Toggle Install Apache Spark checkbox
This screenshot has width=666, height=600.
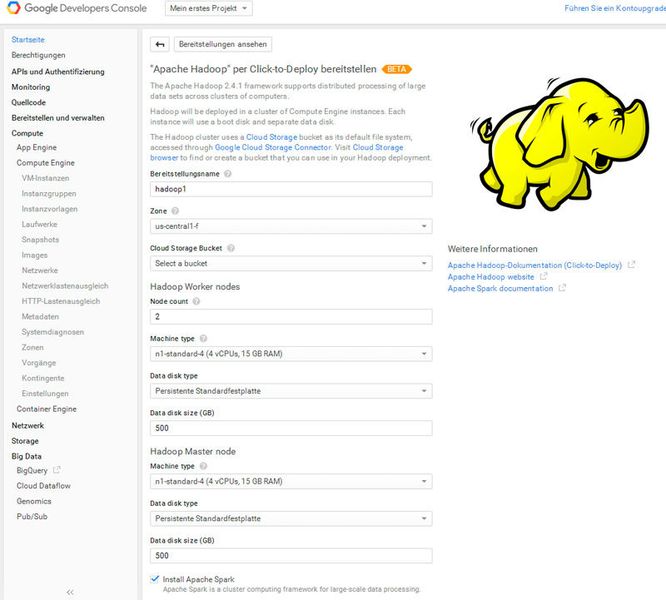[155, 579]
